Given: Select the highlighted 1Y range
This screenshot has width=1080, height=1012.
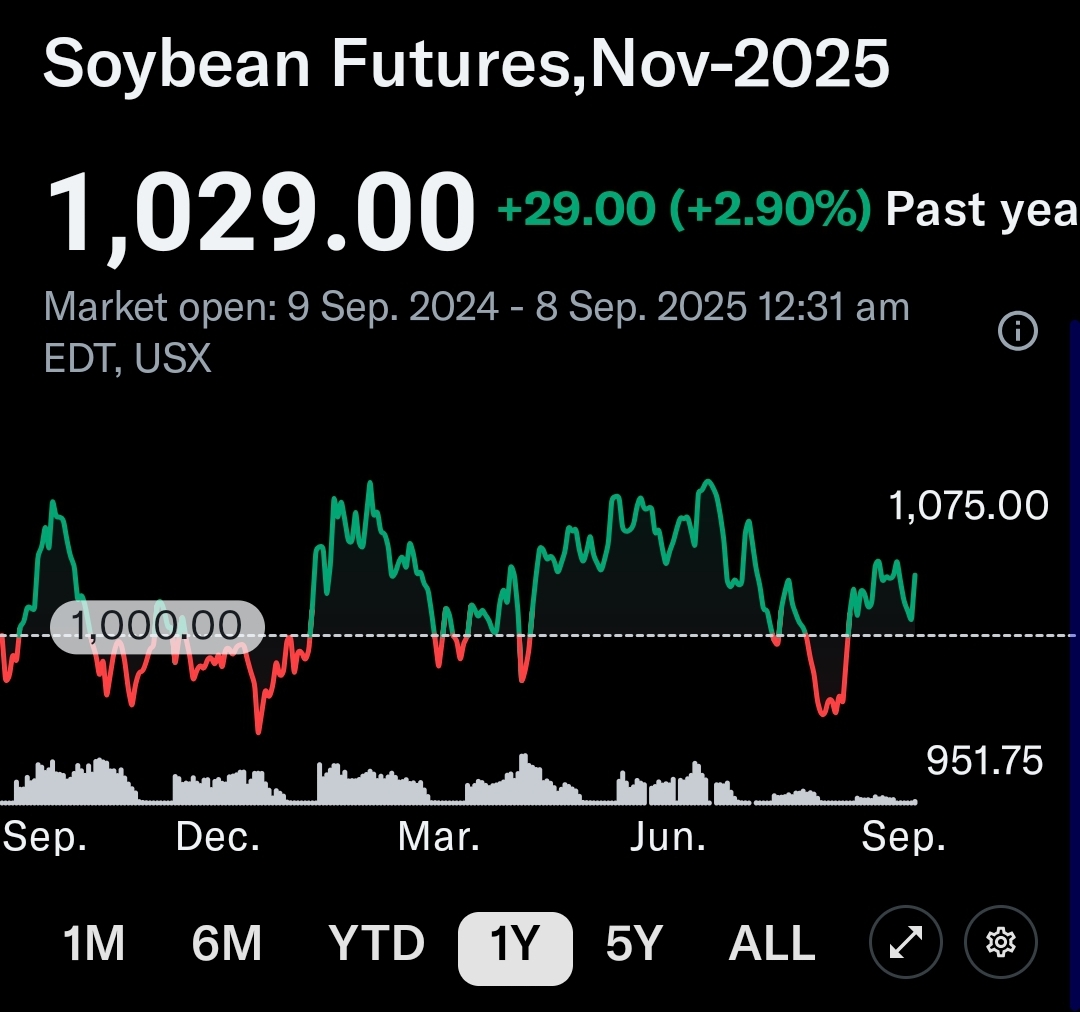Looking at the screenshot, I should (515, 943).
